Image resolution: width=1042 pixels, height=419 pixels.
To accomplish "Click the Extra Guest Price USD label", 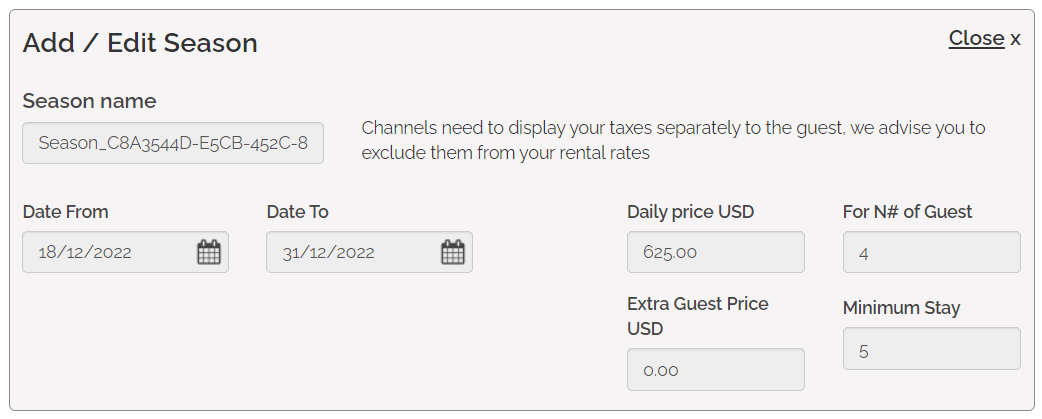I will [697, 315].
